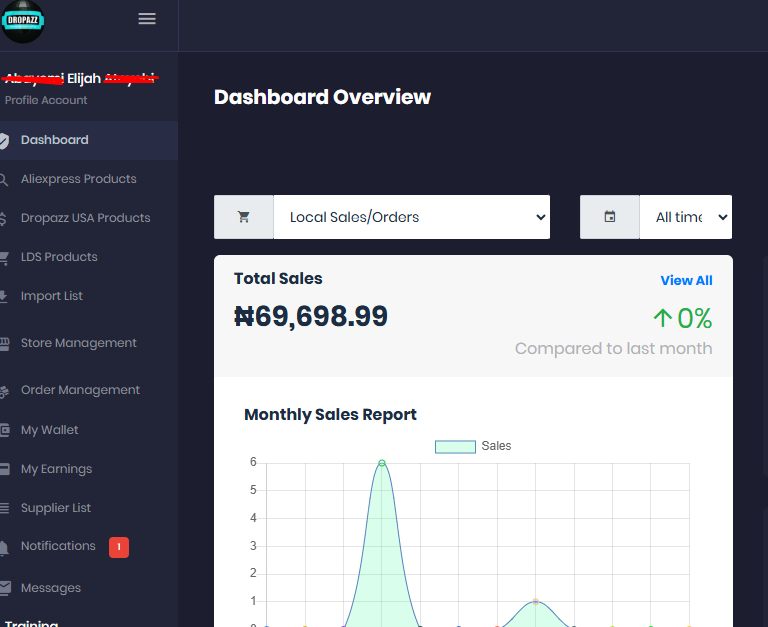Click the notifications bell icon
This screenshot has height=627, width=768.
point(4,547)
